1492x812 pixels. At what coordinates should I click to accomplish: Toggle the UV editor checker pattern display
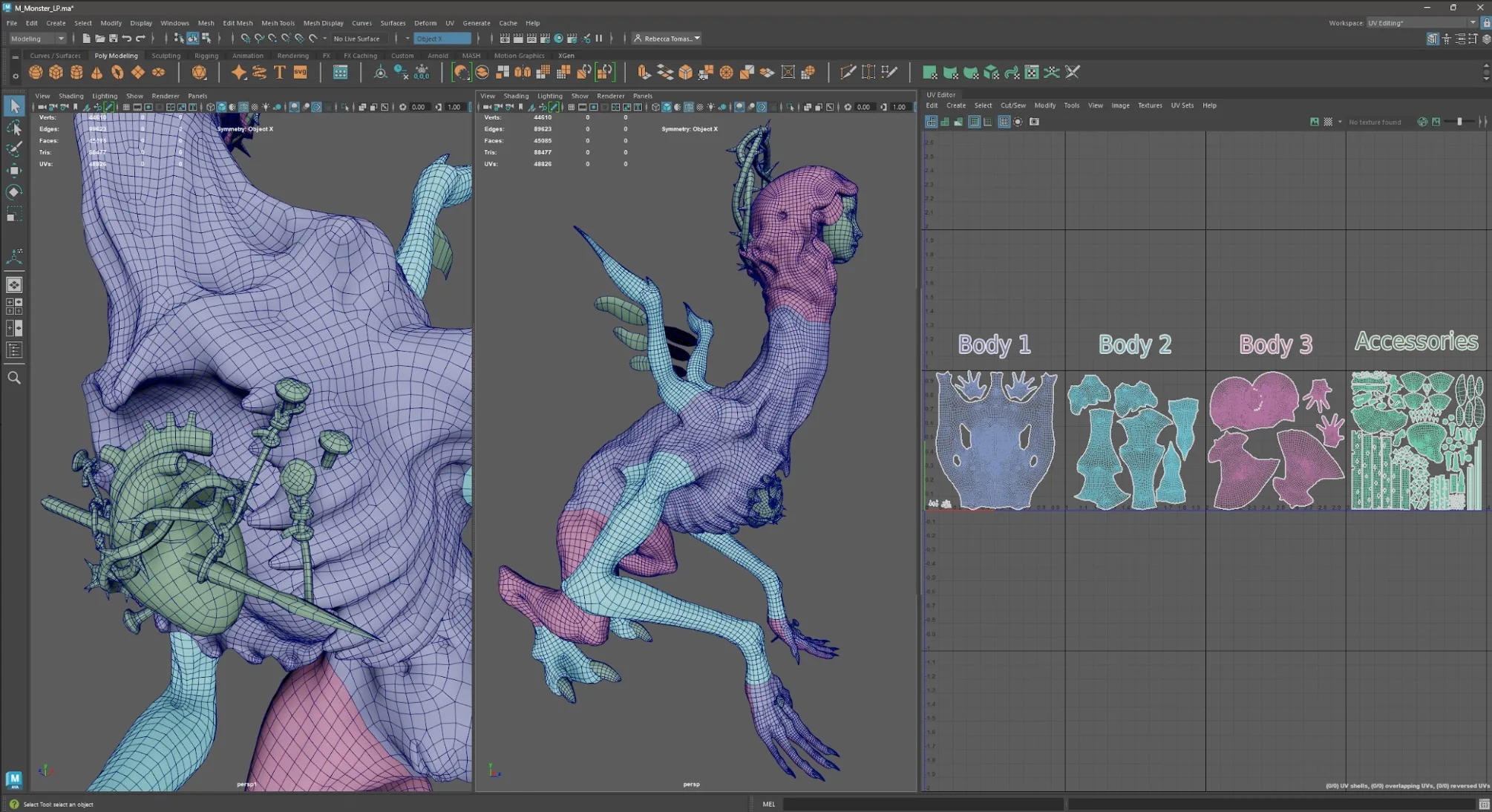click(x=1328, y=122)
